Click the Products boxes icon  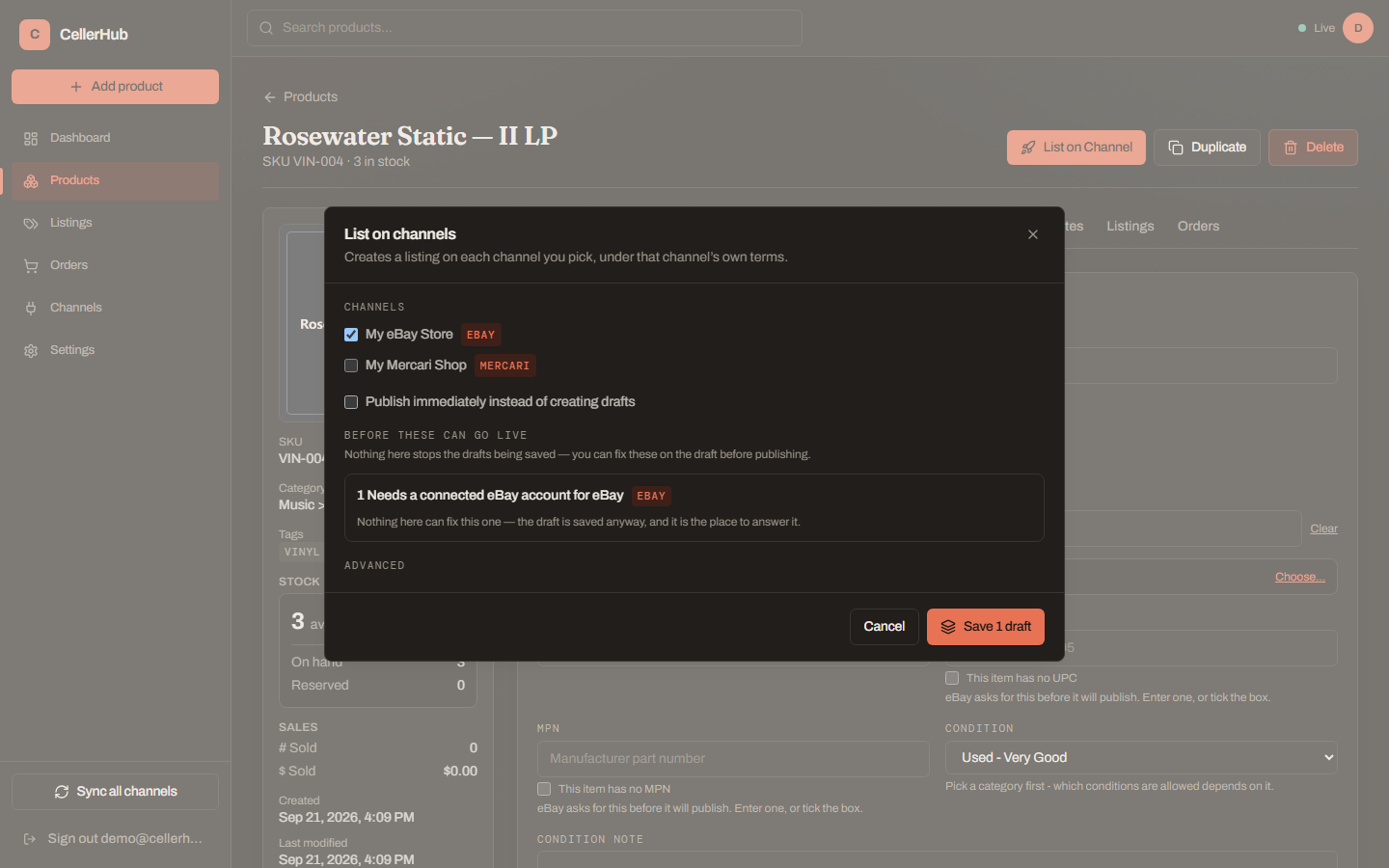coord(31,181)
